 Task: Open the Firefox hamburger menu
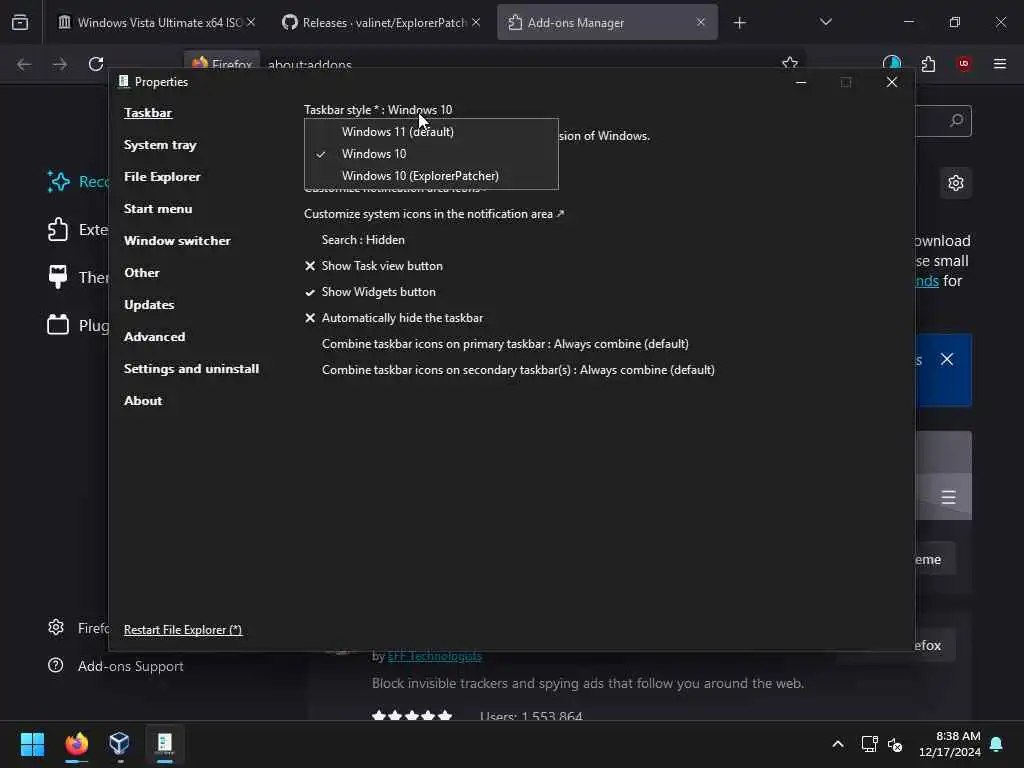pyautogui.click(x=1000, y=63)
